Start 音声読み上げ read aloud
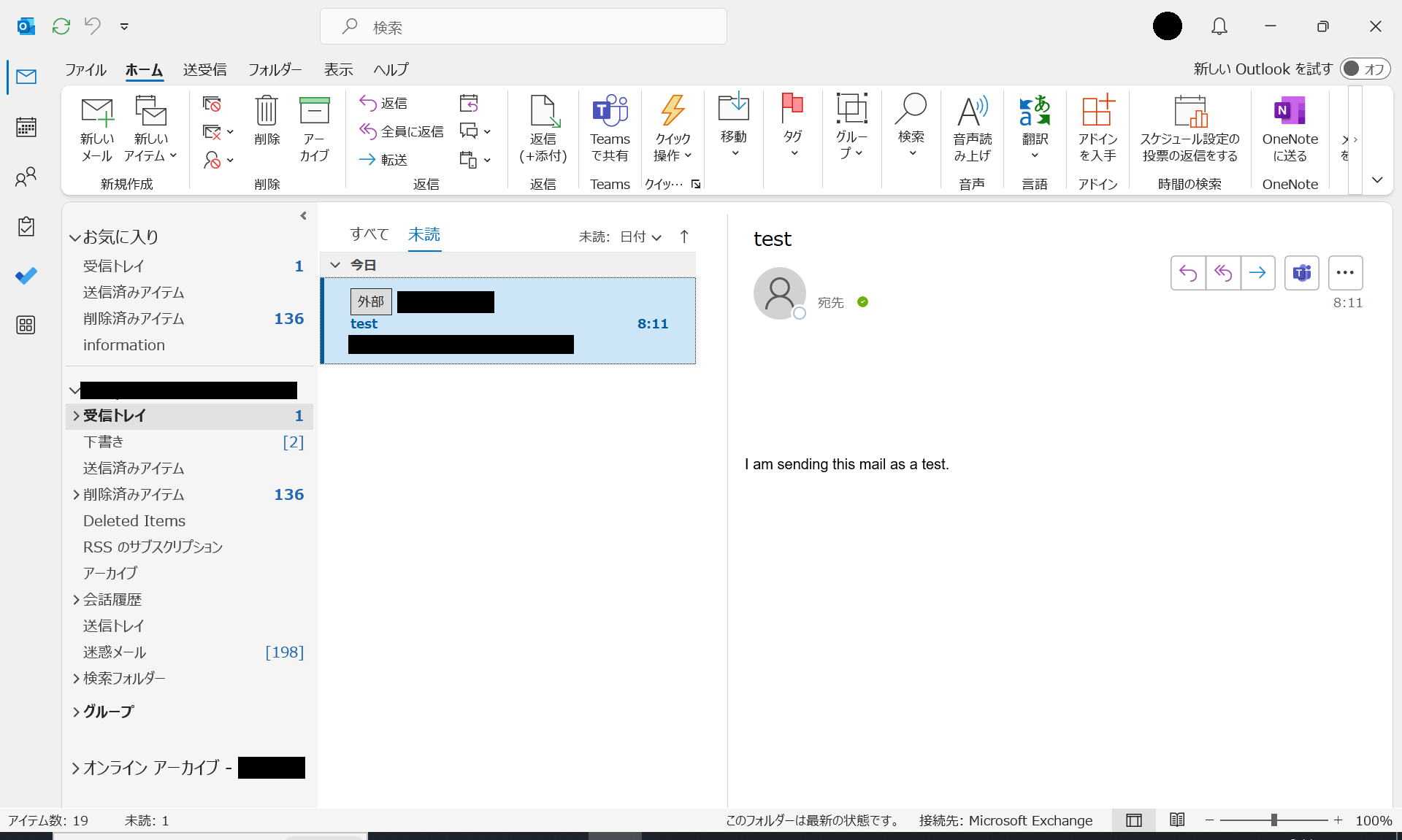The image size is (1402, 840). coord(972,129)
